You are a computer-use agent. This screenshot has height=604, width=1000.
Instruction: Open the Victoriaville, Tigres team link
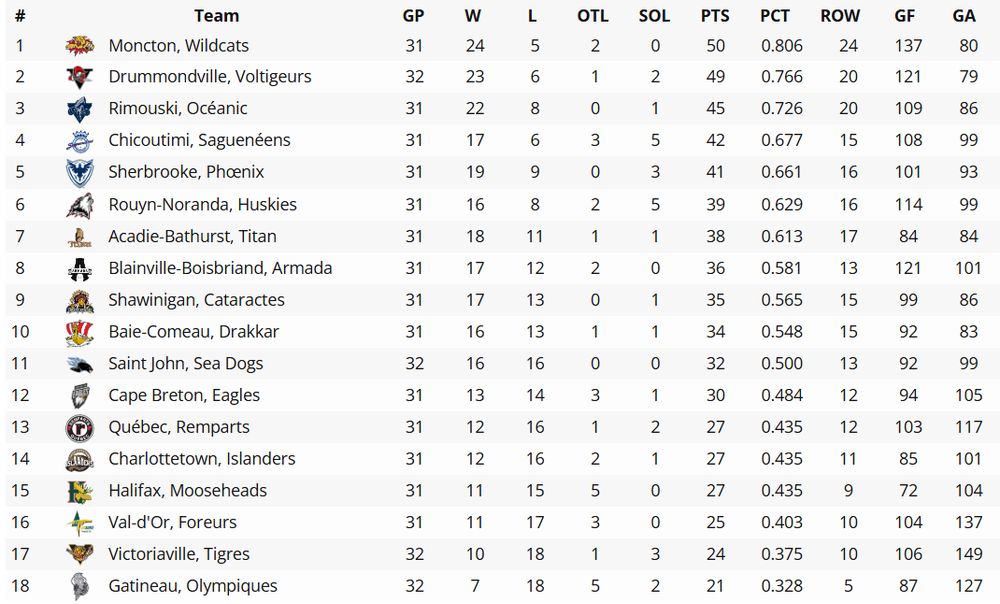click(x=179, y=554)
